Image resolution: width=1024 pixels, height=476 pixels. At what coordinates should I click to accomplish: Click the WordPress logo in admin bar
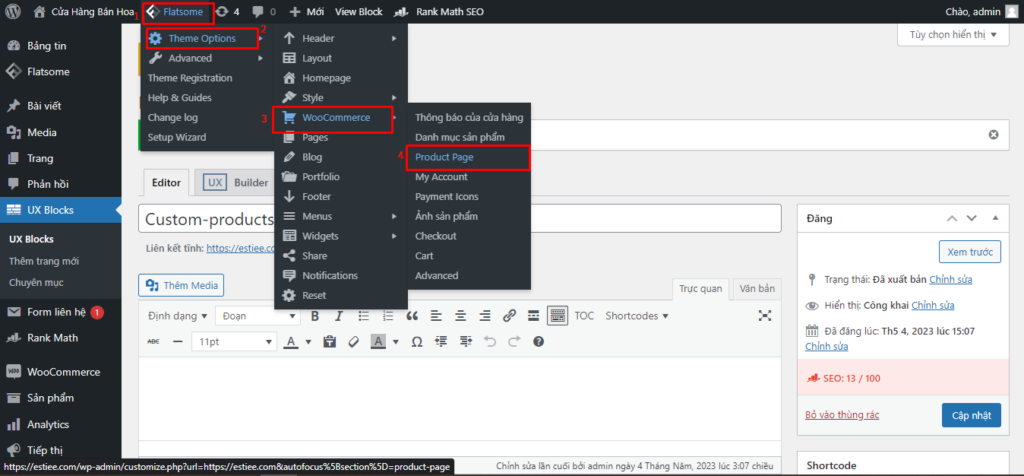[13, 12]
